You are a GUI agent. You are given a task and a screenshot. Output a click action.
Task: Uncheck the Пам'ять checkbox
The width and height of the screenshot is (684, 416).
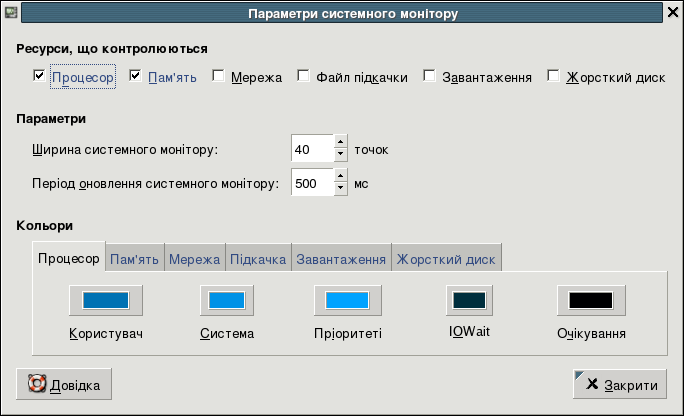[x=136, y=76]
